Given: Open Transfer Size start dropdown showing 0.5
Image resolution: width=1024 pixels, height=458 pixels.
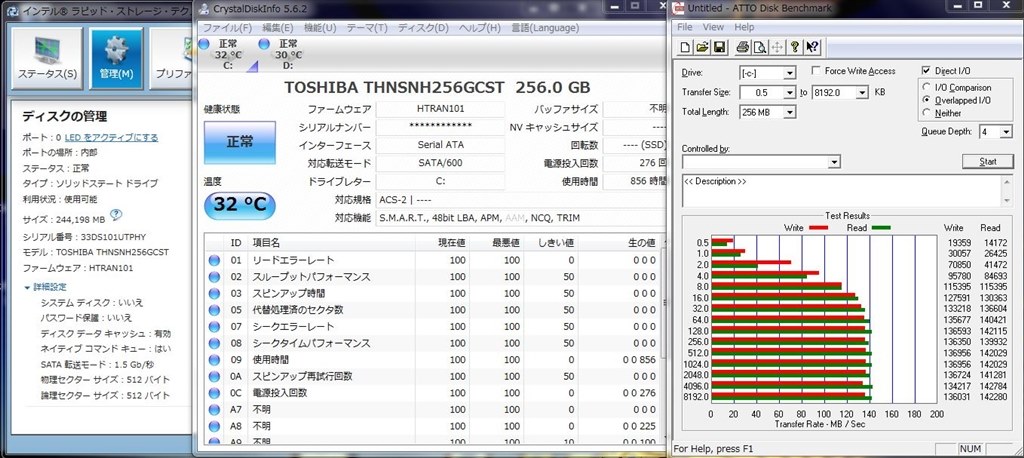Looking at the screenshot, I should pos(790,92).
